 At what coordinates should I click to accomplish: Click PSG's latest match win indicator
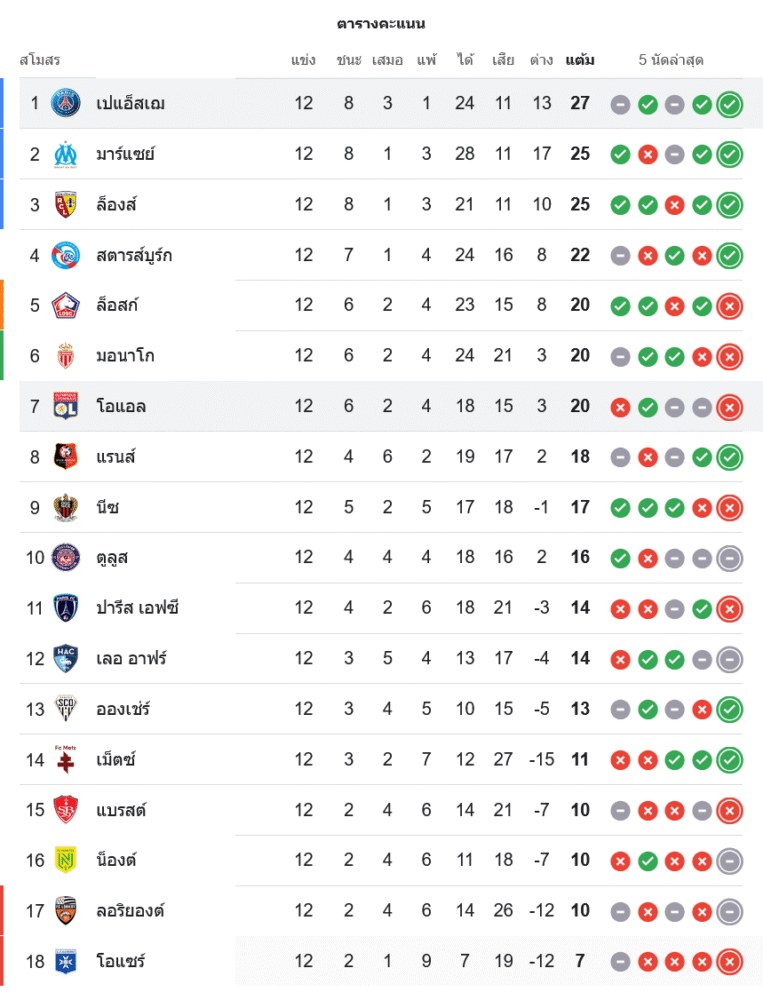pyautogui.click(x=730, y=104)
